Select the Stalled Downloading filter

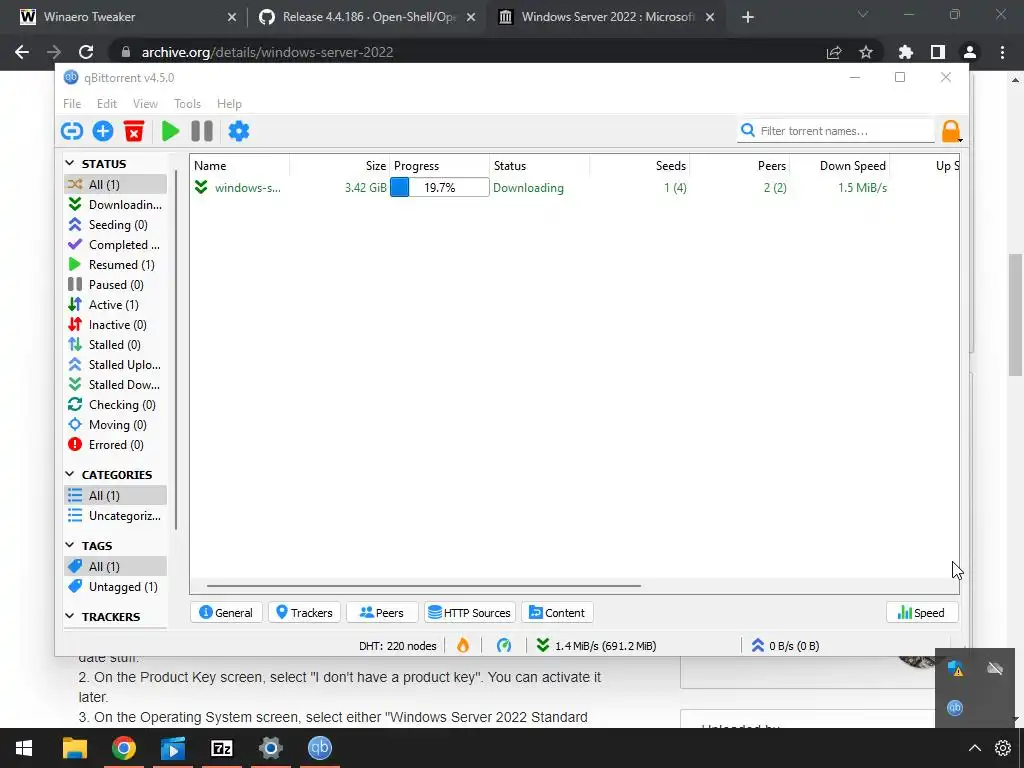116,385
